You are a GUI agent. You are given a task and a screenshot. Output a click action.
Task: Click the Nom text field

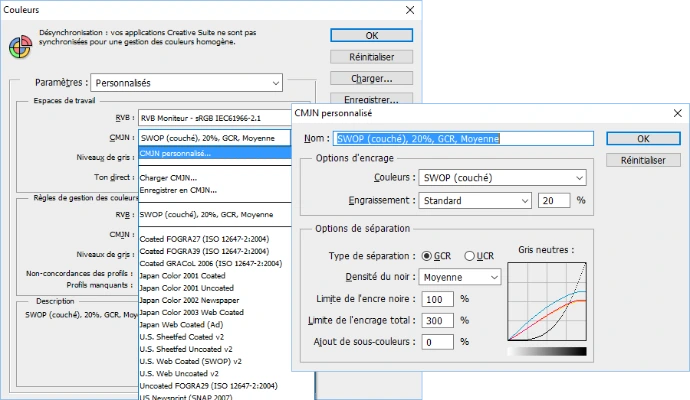(x=465, y=139)
